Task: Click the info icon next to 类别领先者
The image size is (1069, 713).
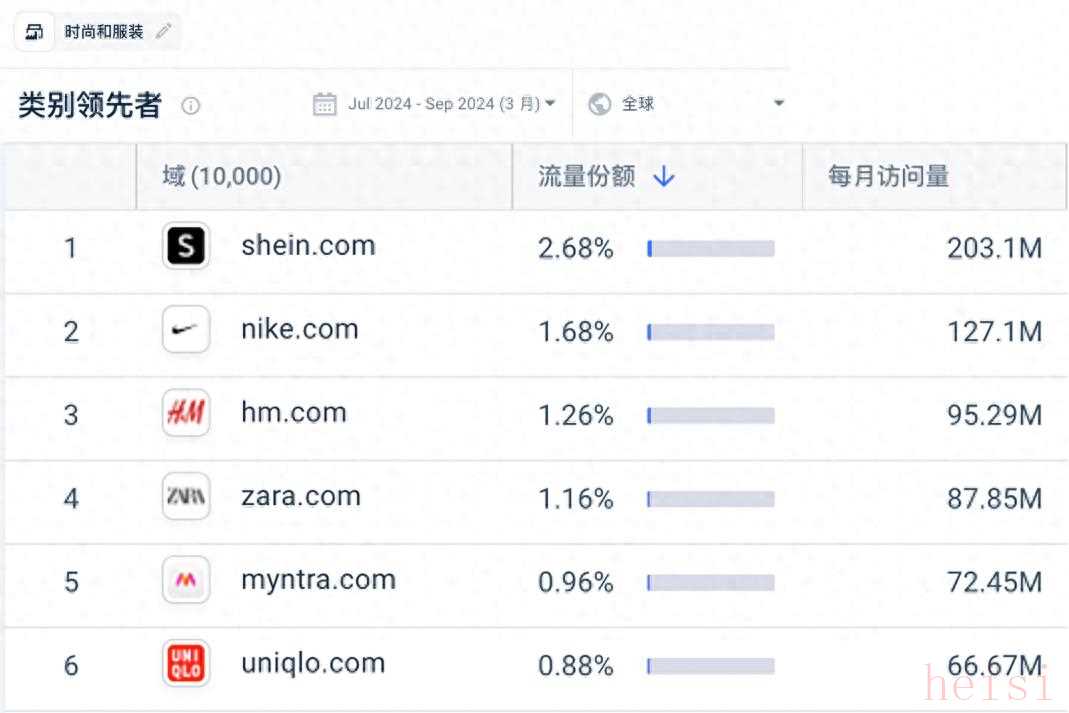Action: coord(190,106)
